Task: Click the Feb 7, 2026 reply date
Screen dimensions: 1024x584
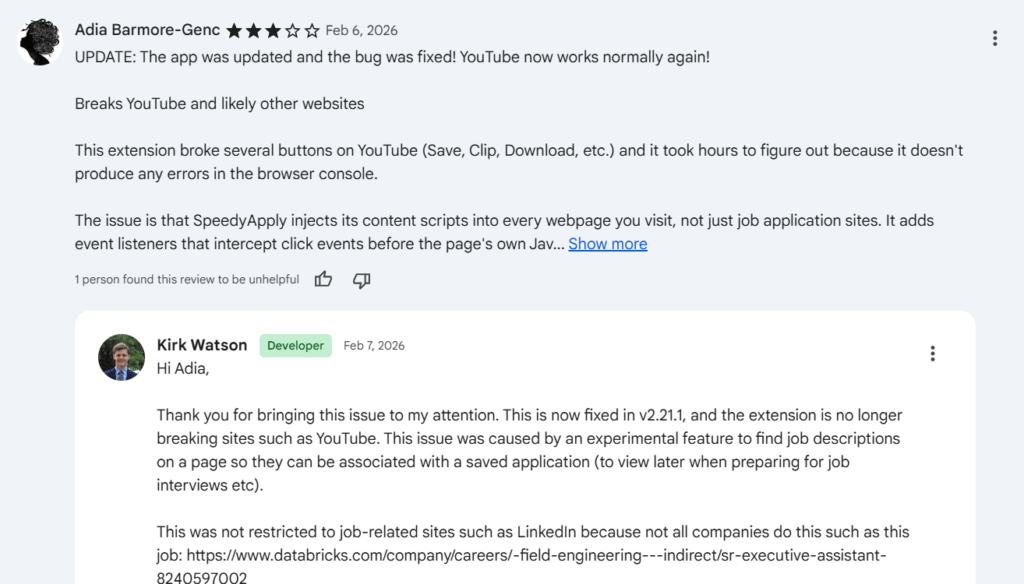Action: click(373, 345)
